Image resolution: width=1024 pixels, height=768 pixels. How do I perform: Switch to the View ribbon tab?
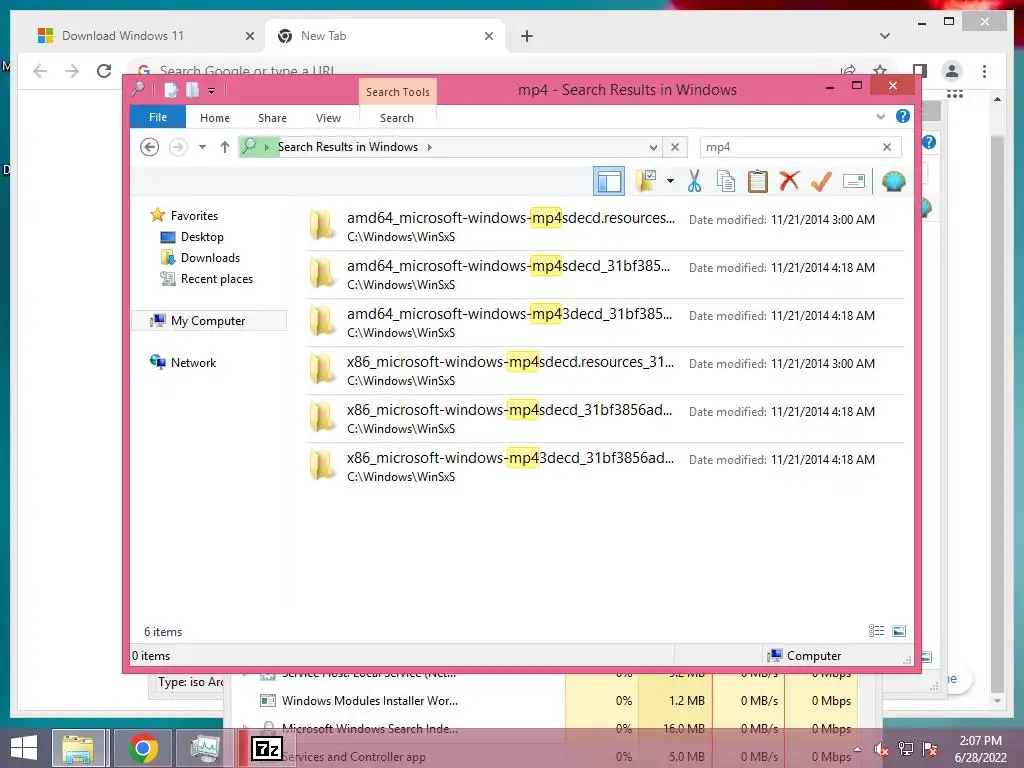pos(328,118)
